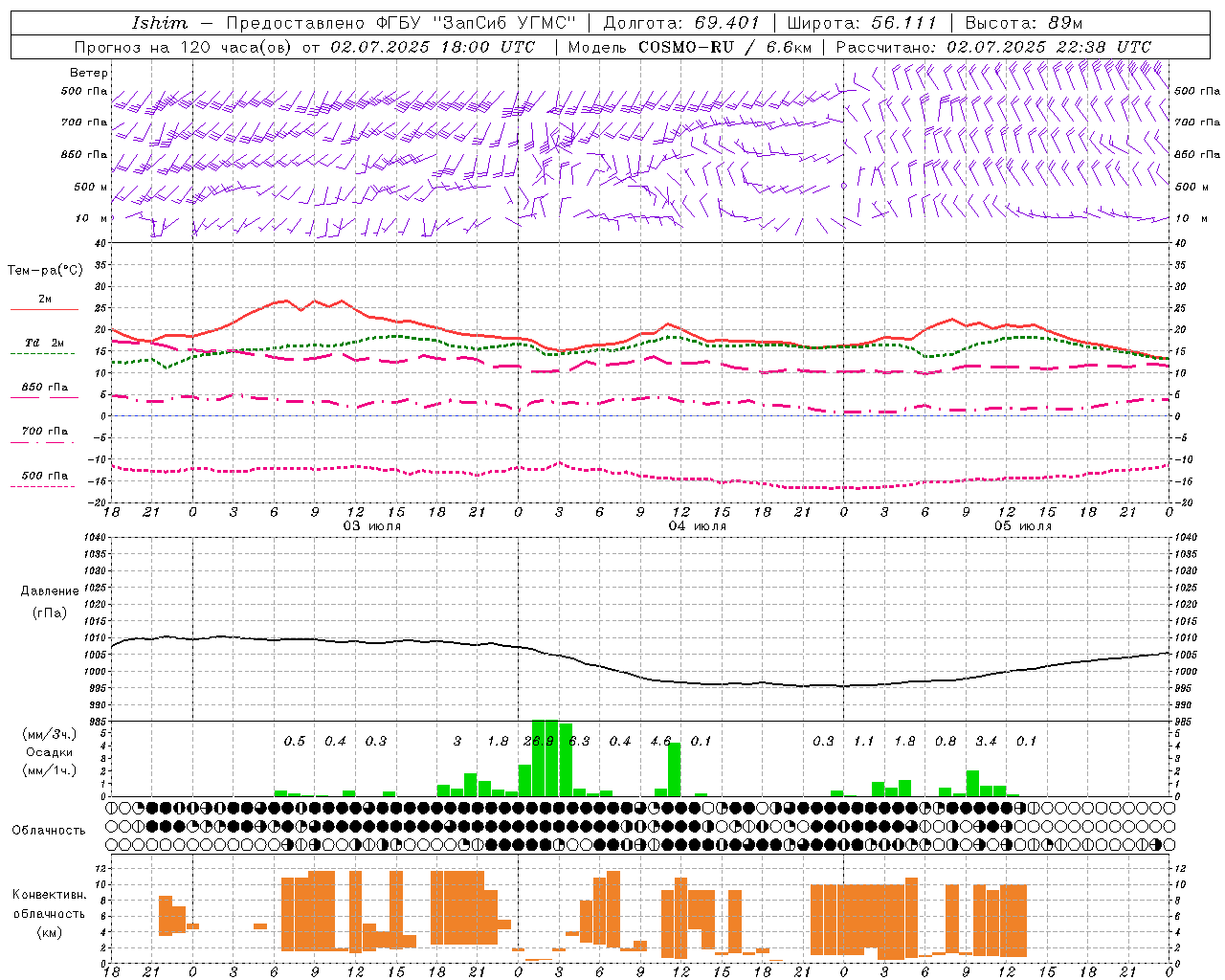Click the "Облачность" cloud cover label
Screen dimensions: 1225x980
(49, 830)
